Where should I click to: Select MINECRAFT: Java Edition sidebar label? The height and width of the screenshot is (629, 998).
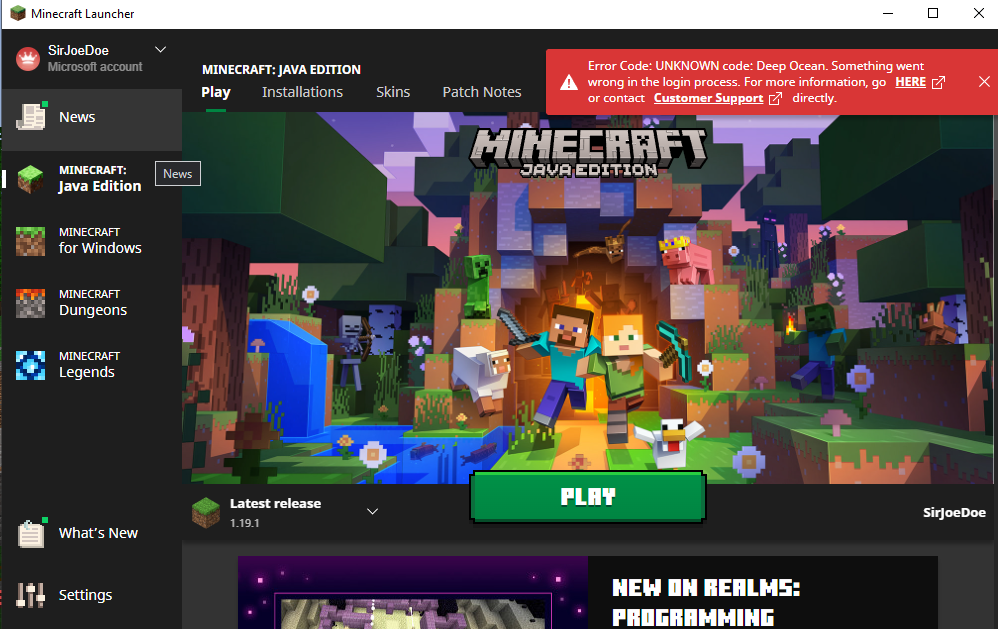100,179
